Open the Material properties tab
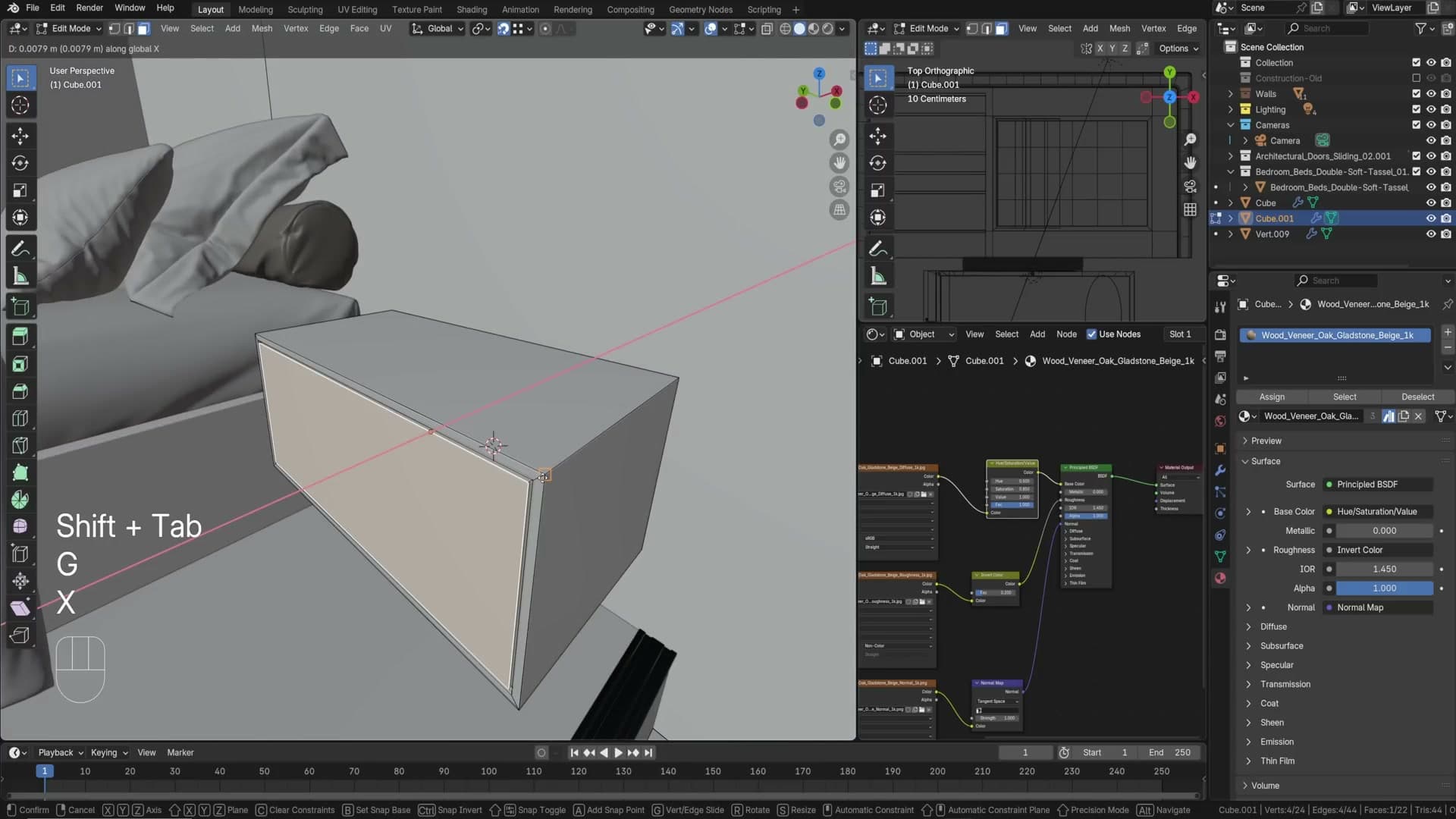This screenshot has width=1456, height=819. tap(1220, 578)
